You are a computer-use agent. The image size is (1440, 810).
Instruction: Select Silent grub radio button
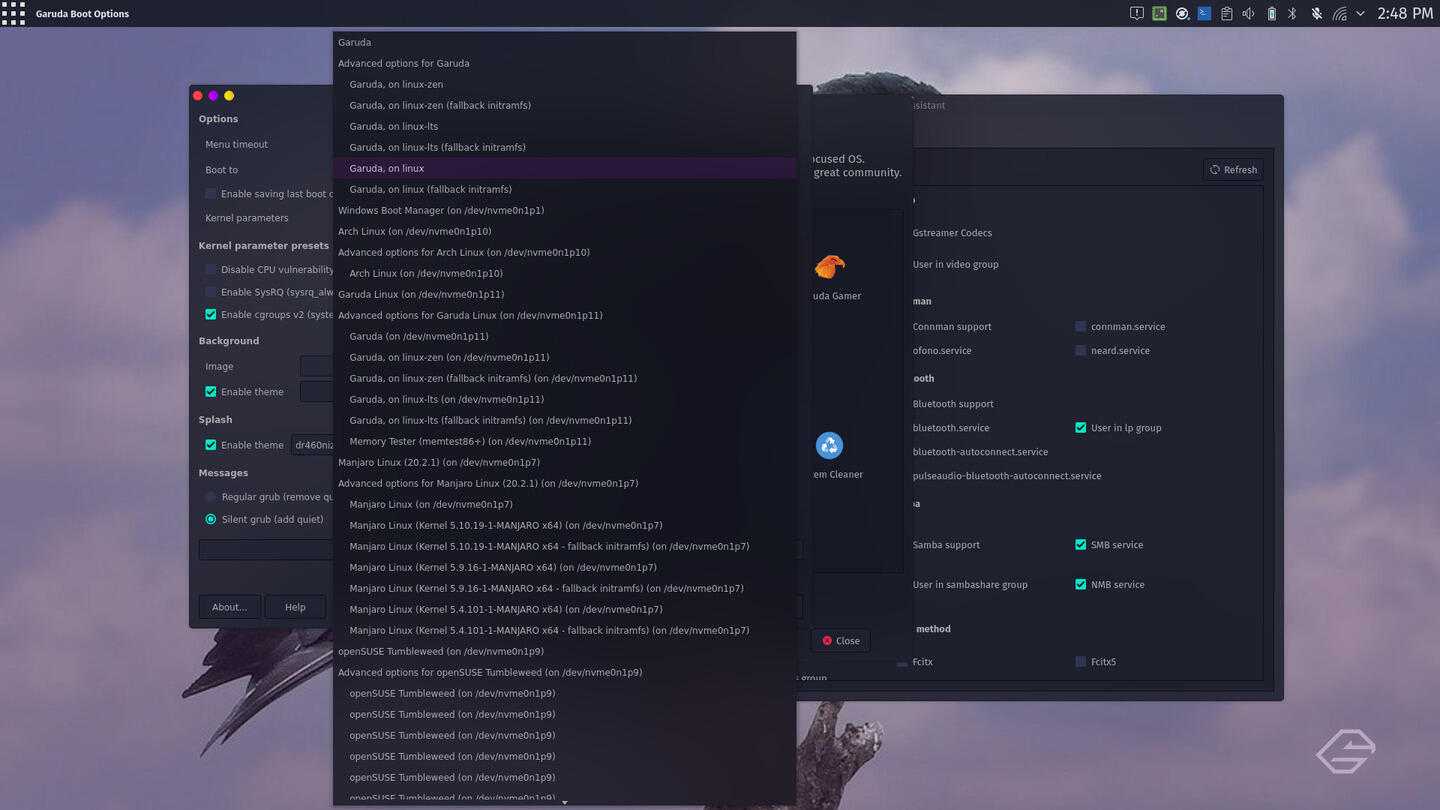coord(210,519)
